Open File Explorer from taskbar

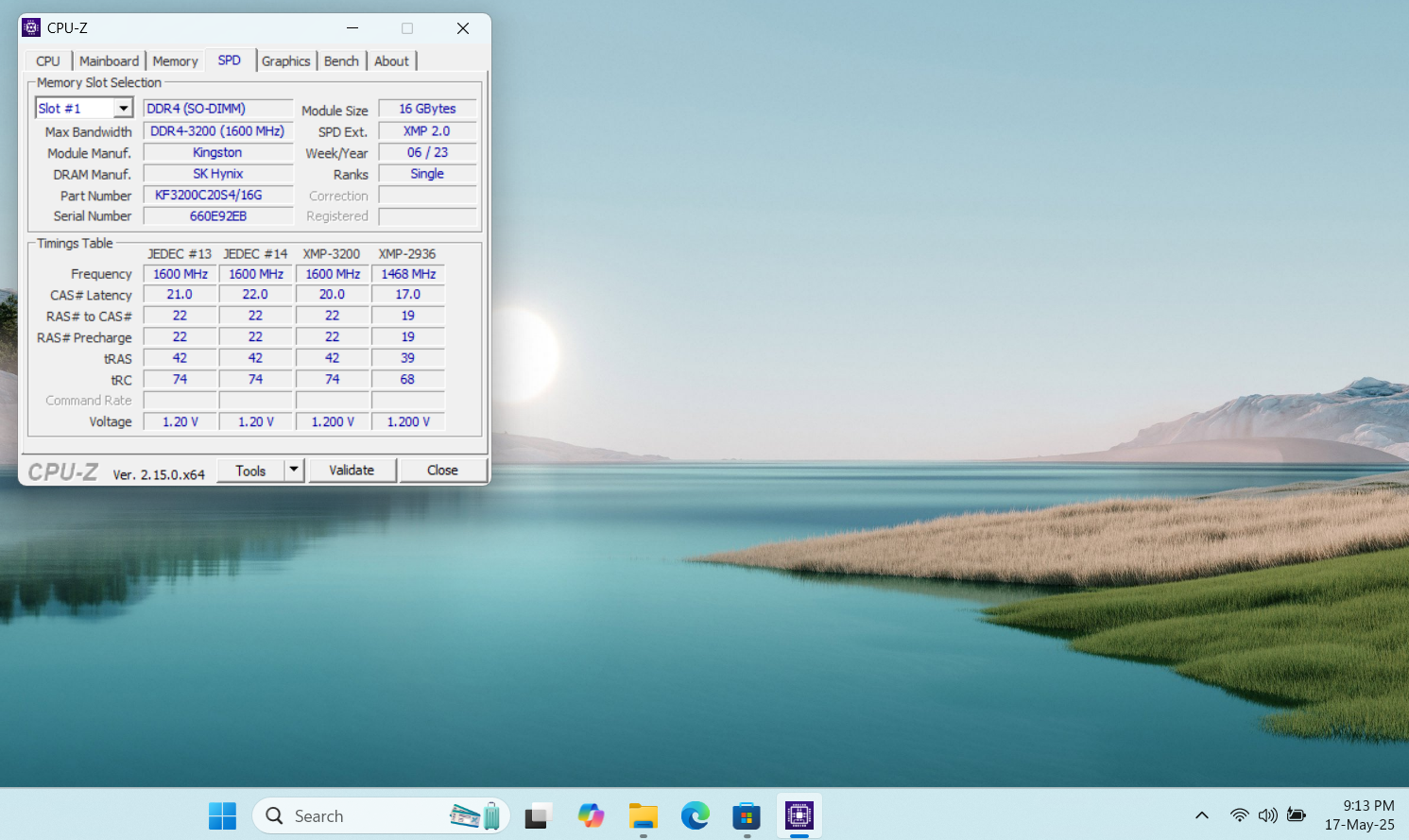click(643, 815)
